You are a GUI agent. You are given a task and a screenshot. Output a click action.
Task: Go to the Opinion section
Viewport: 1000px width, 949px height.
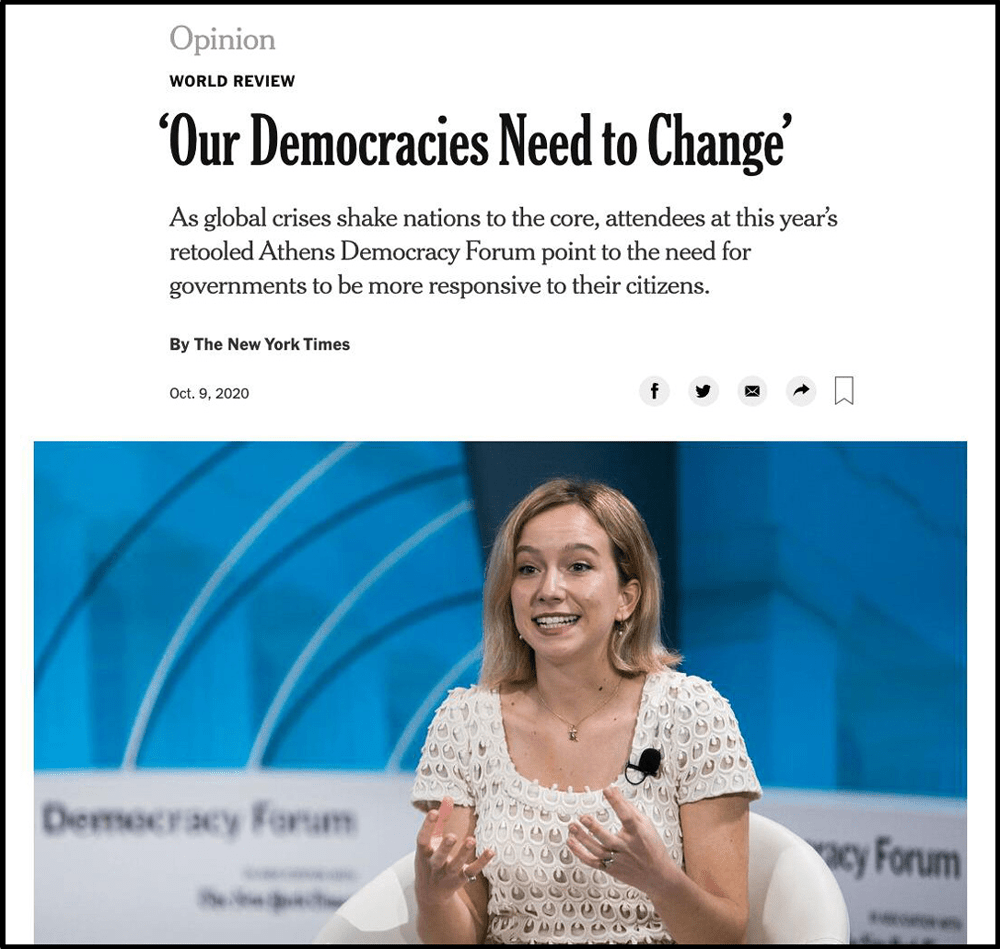[223, 39]
